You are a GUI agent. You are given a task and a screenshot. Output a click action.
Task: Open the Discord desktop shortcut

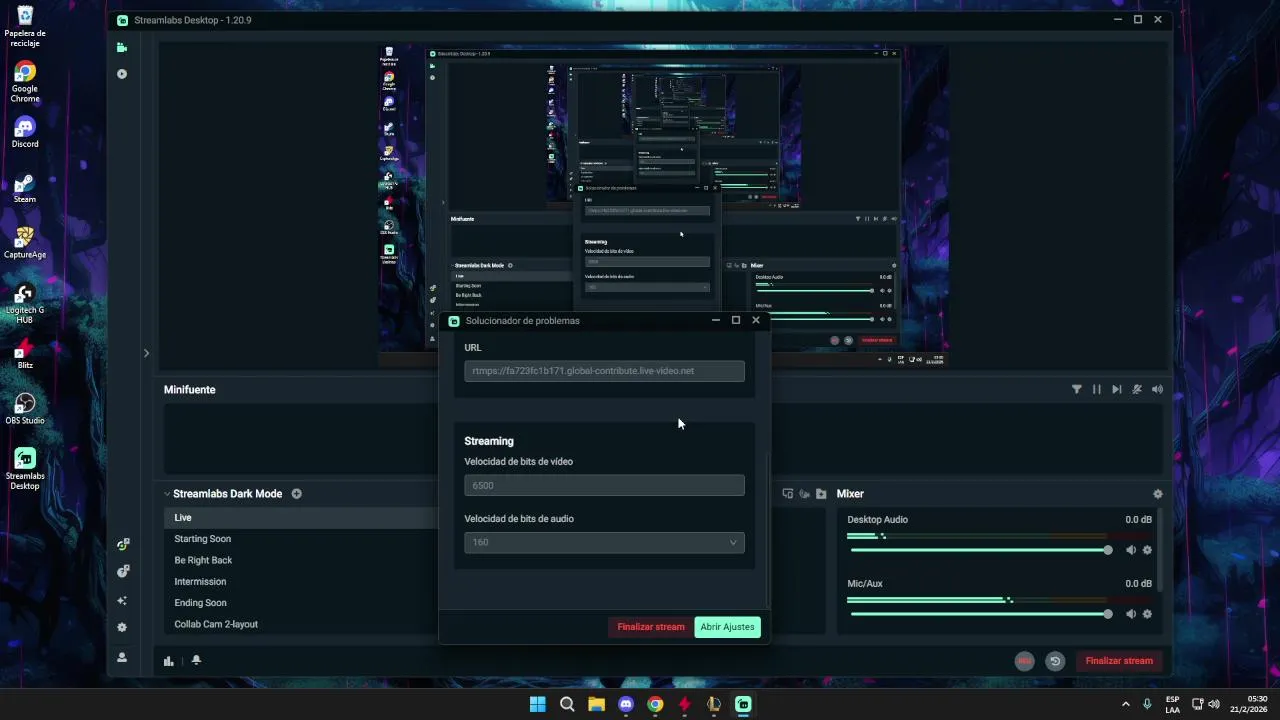click(x=25, y=132)
